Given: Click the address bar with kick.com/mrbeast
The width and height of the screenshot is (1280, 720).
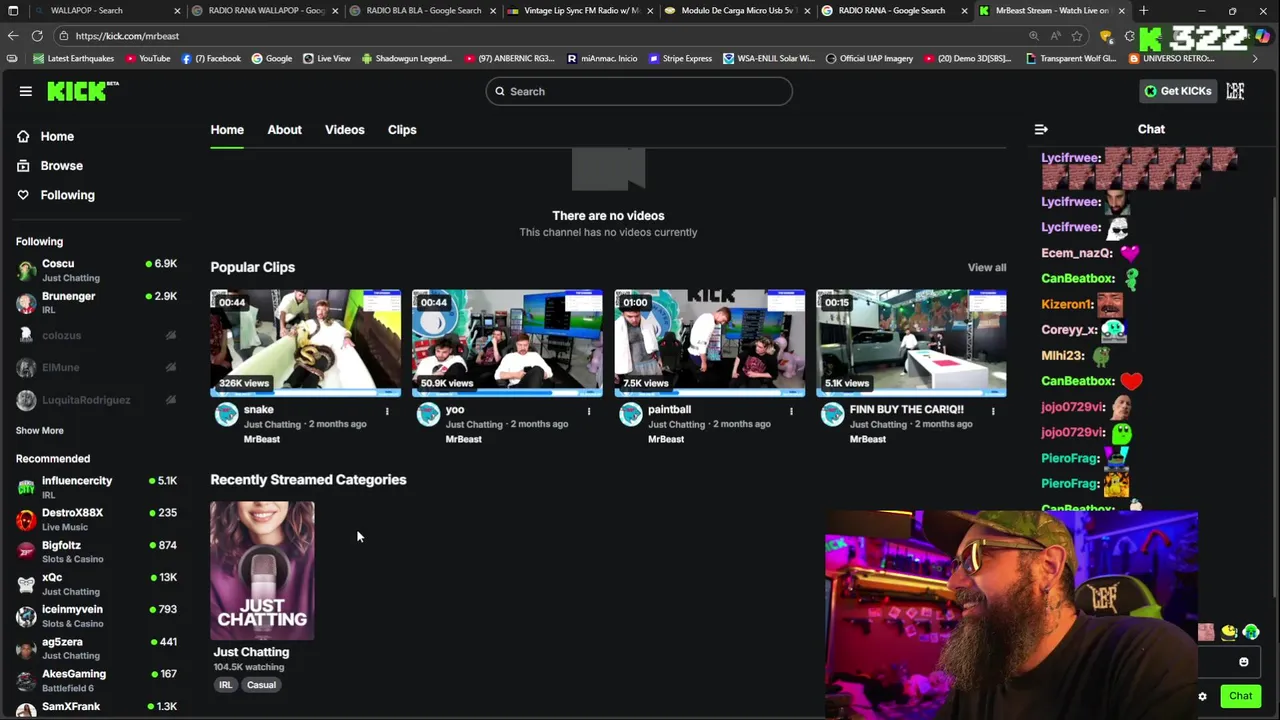Looking at the screenshot, I should point(540,36).
